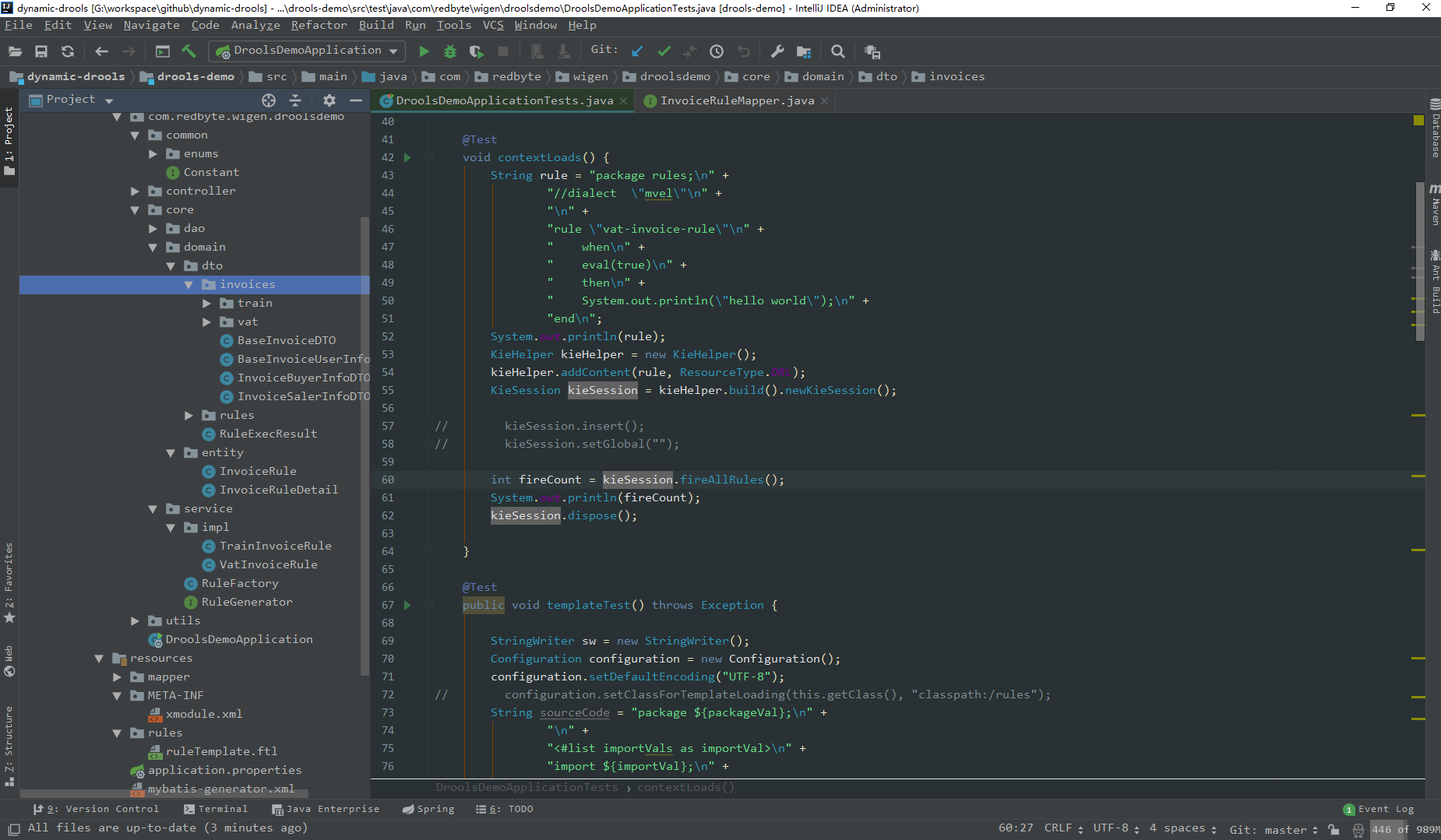Select xmodule.xml in project tree
This screenshot has width=1441, height=840.
click(203, 715)
